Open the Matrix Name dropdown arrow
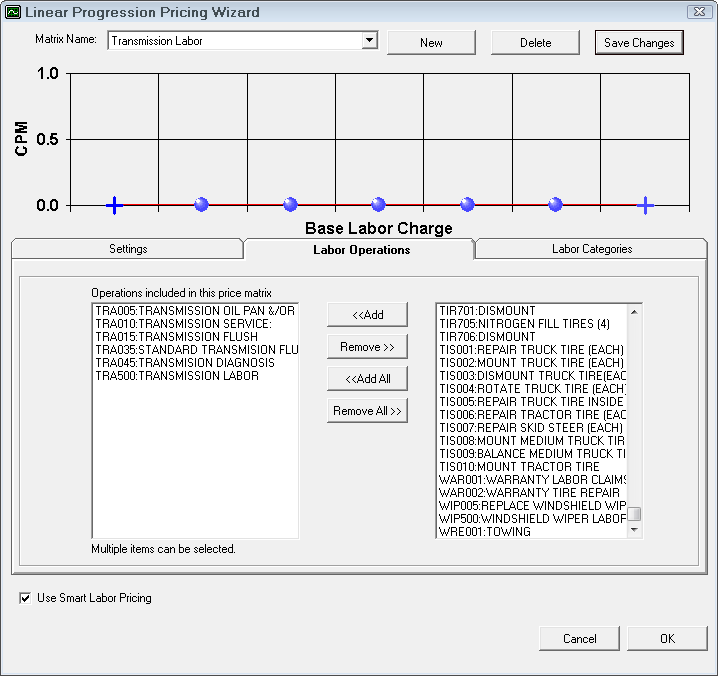 369,41
